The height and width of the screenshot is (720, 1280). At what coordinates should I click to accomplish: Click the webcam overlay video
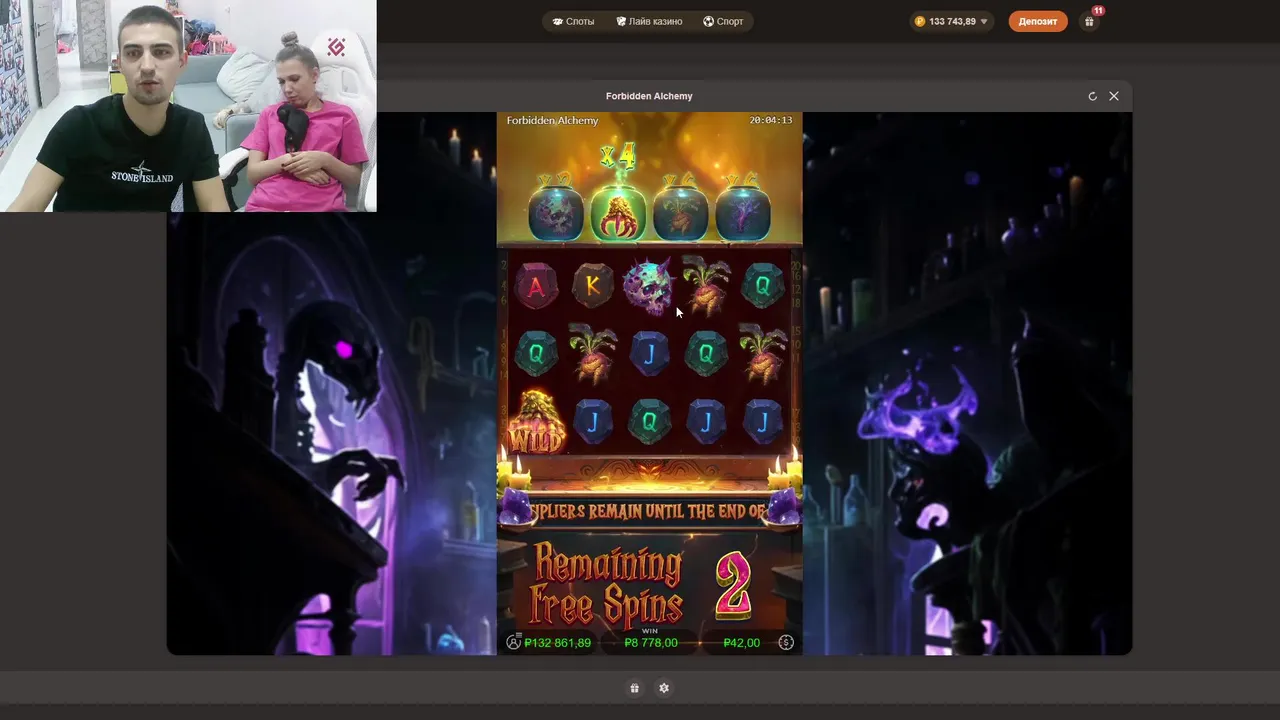point(188,106)
